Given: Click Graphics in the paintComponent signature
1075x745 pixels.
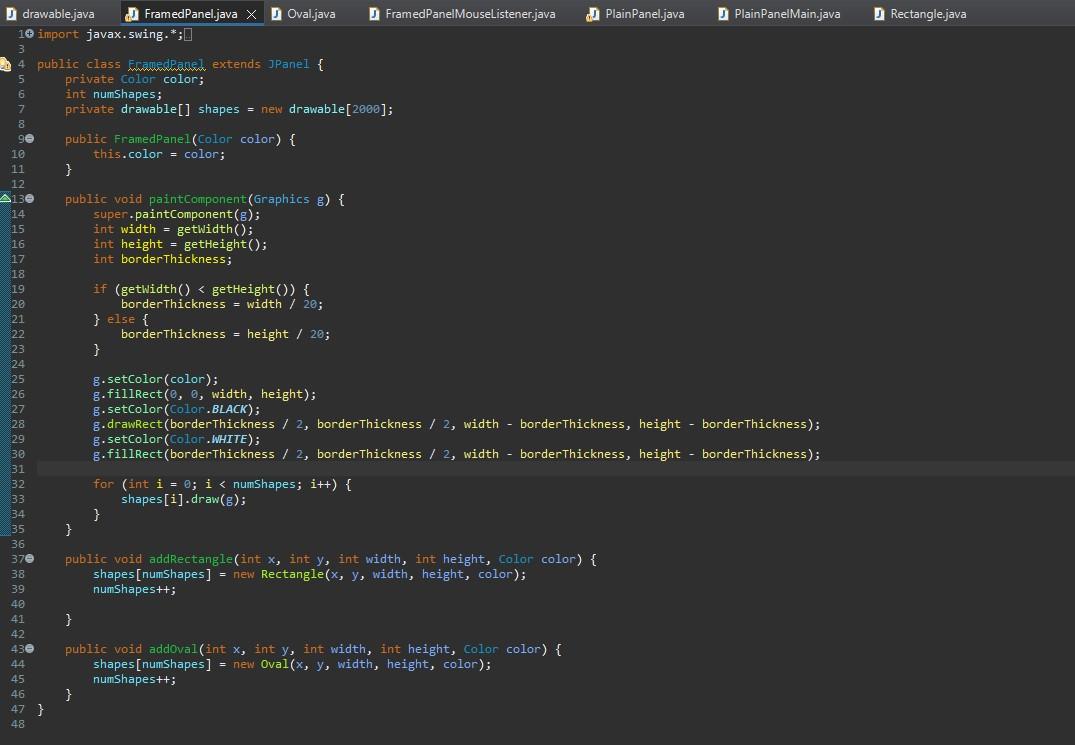Looking at the screenshot, I should 281,199.
